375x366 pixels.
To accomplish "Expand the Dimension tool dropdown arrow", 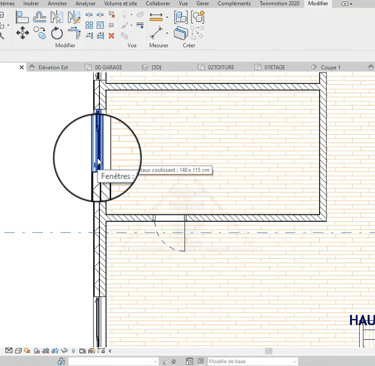I will pos(167,33).
